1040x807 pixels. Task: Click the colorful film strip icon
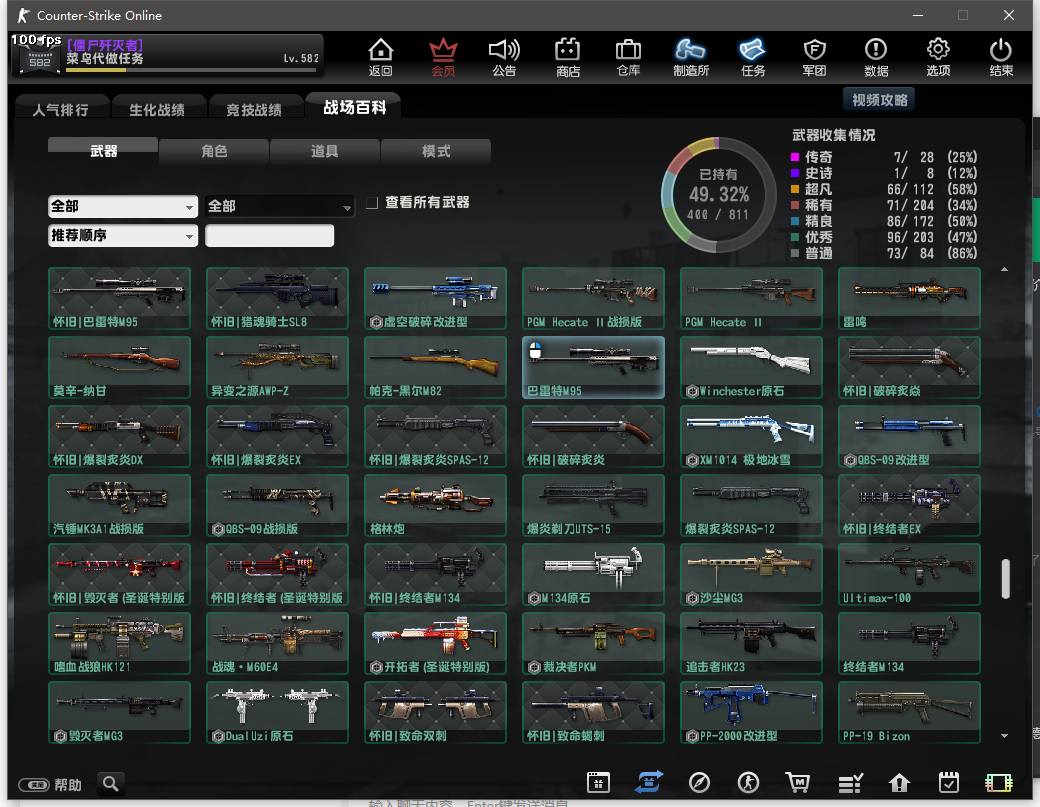[999, 783]
